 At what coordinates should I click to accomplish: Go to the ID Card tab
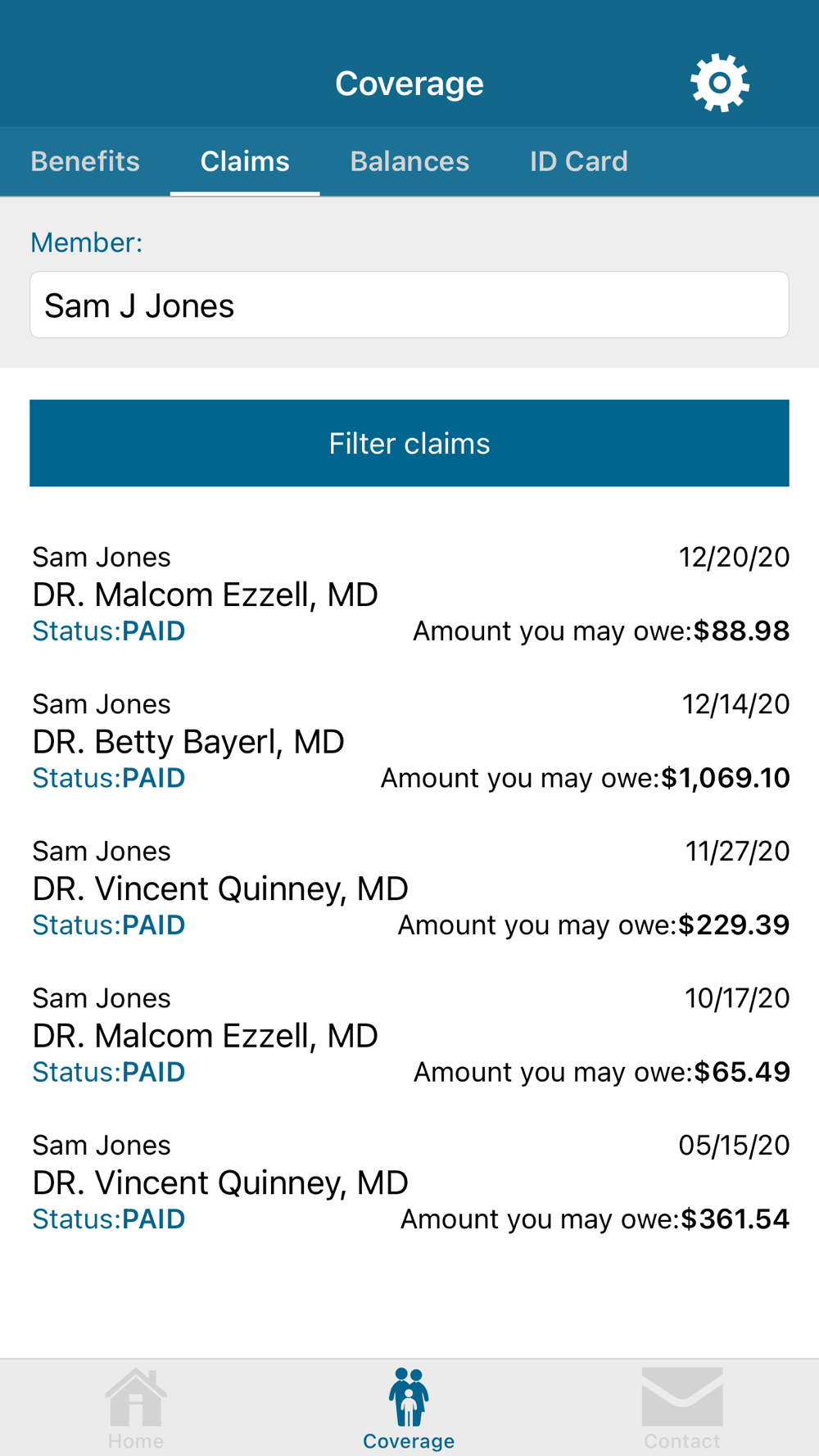(578, 161)
